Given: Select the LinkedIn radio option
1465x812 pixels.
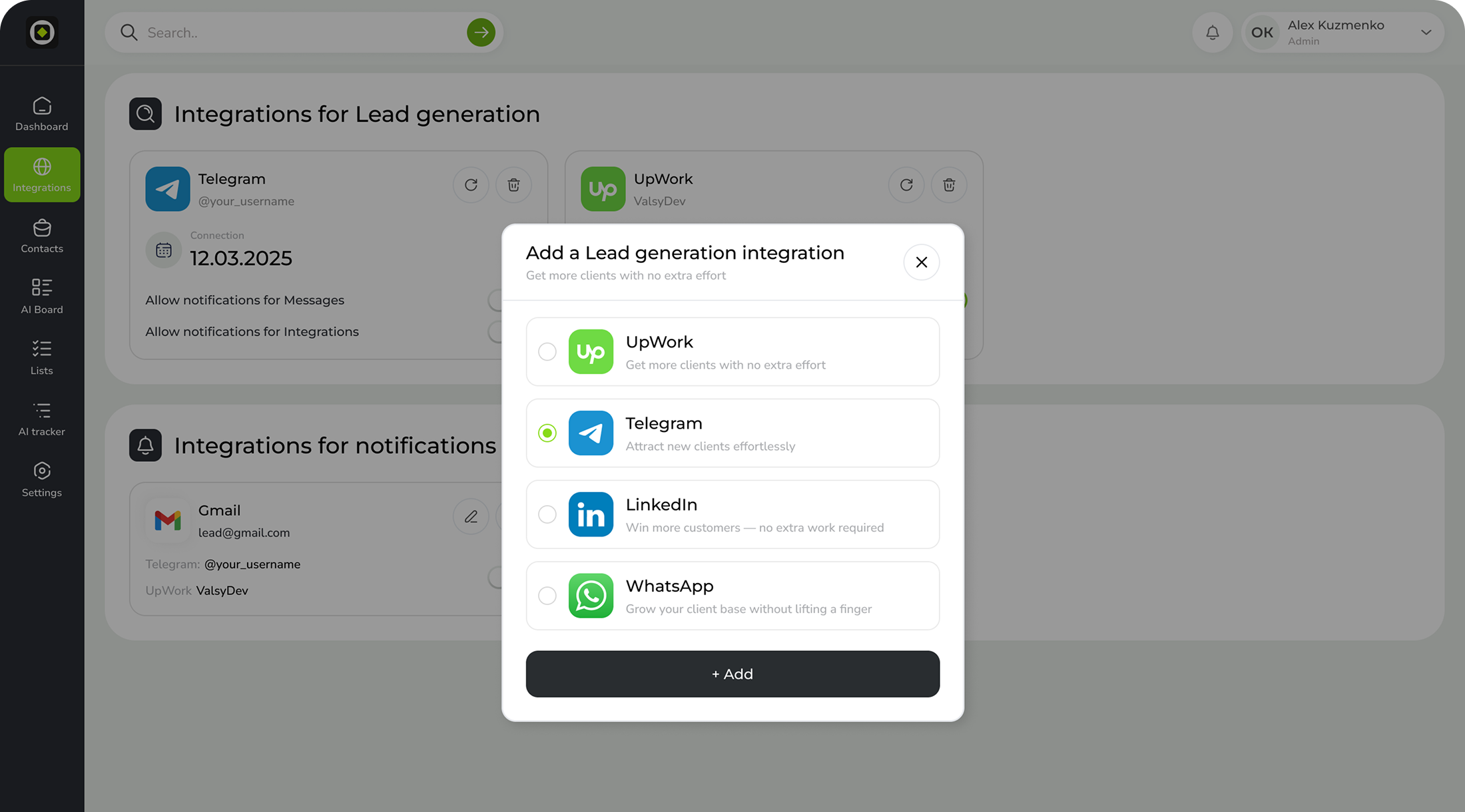Looking at the screenshot, I should [547, 514].
